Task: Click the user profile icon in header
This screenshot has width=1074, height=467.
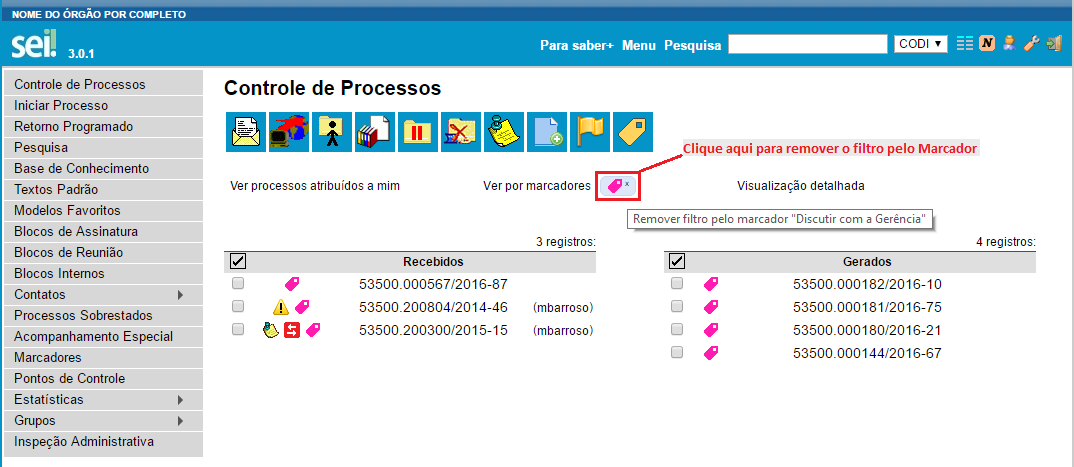Action: click(1009, 44)
